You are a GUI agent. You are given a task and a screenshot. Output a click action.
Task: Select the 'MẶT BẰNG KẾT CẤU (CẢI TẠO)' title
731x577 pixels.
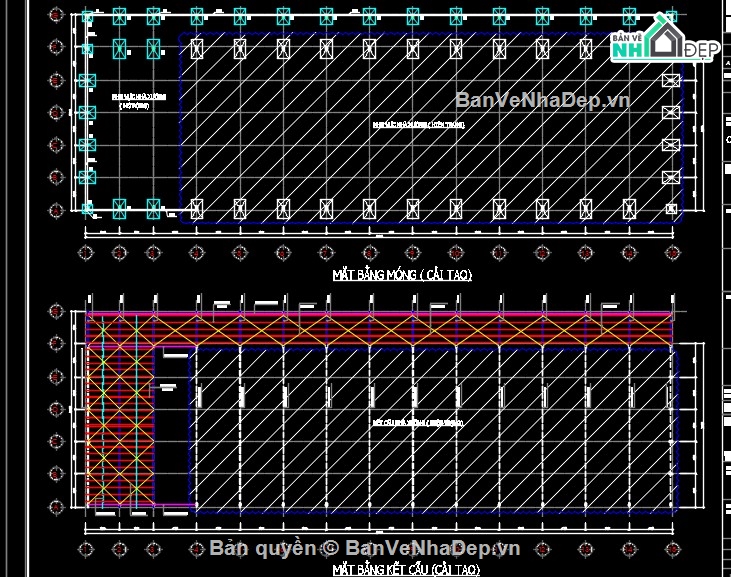click(x=406, y=569)
